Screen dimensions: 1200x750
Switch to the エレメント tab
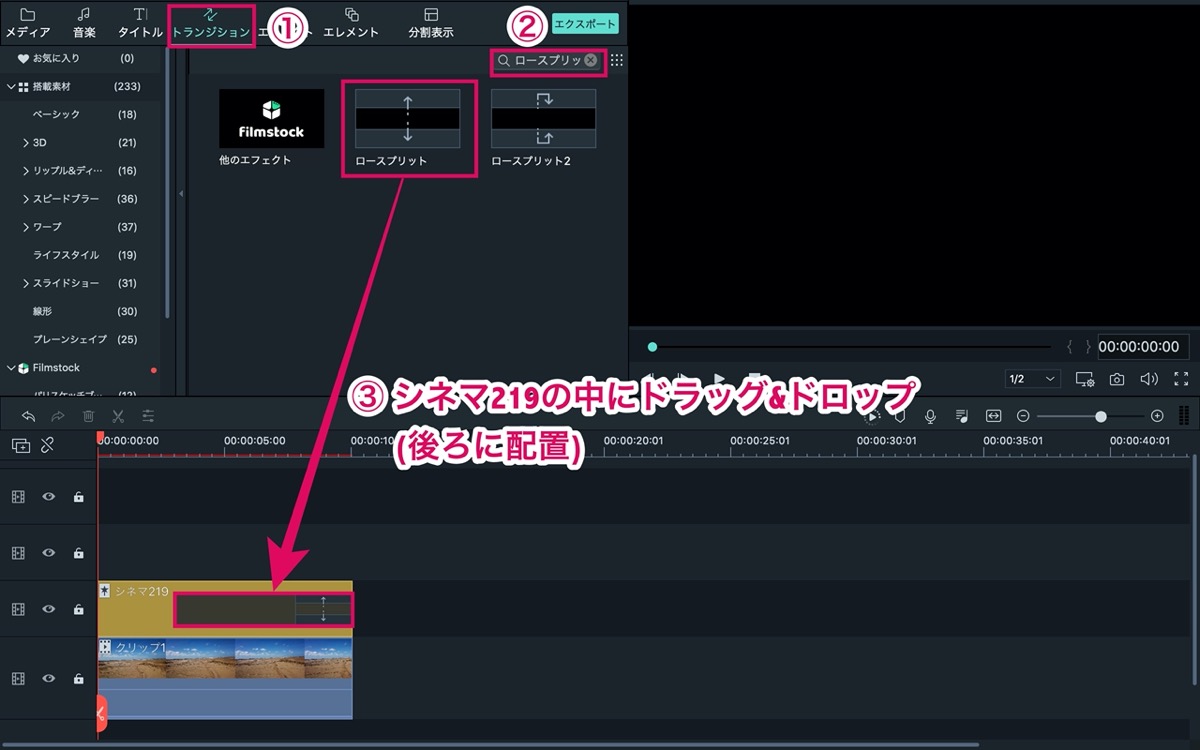pos(351,23)
